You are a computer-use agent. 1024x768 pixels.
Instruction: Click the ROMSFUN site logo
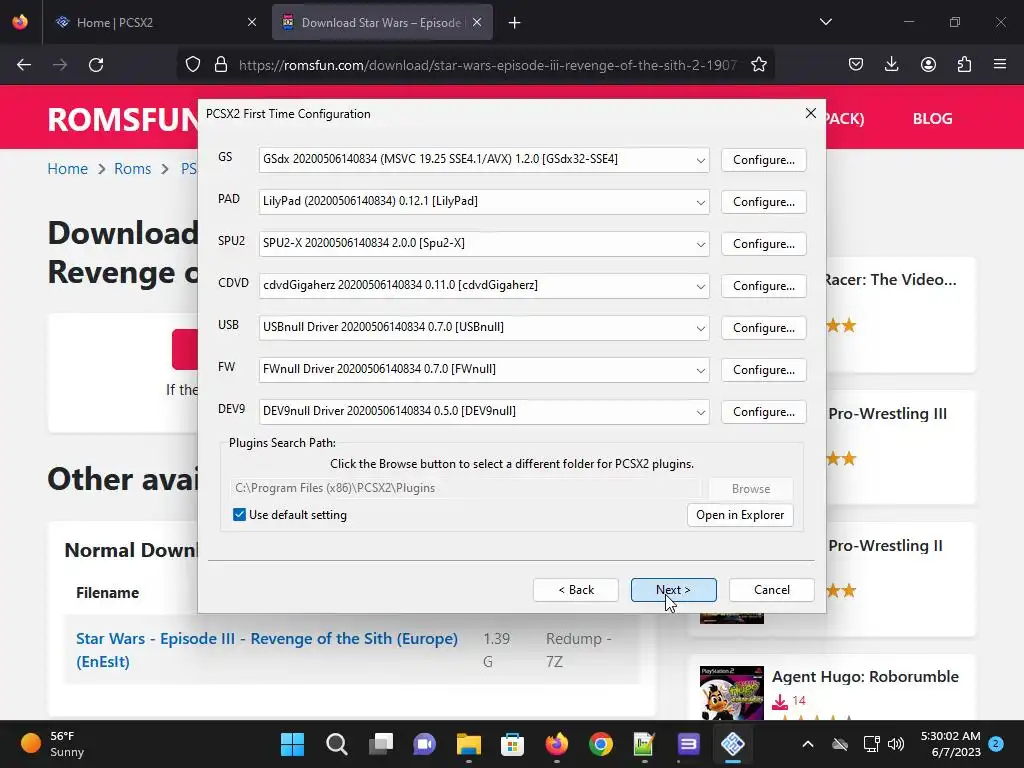(123, 120)
